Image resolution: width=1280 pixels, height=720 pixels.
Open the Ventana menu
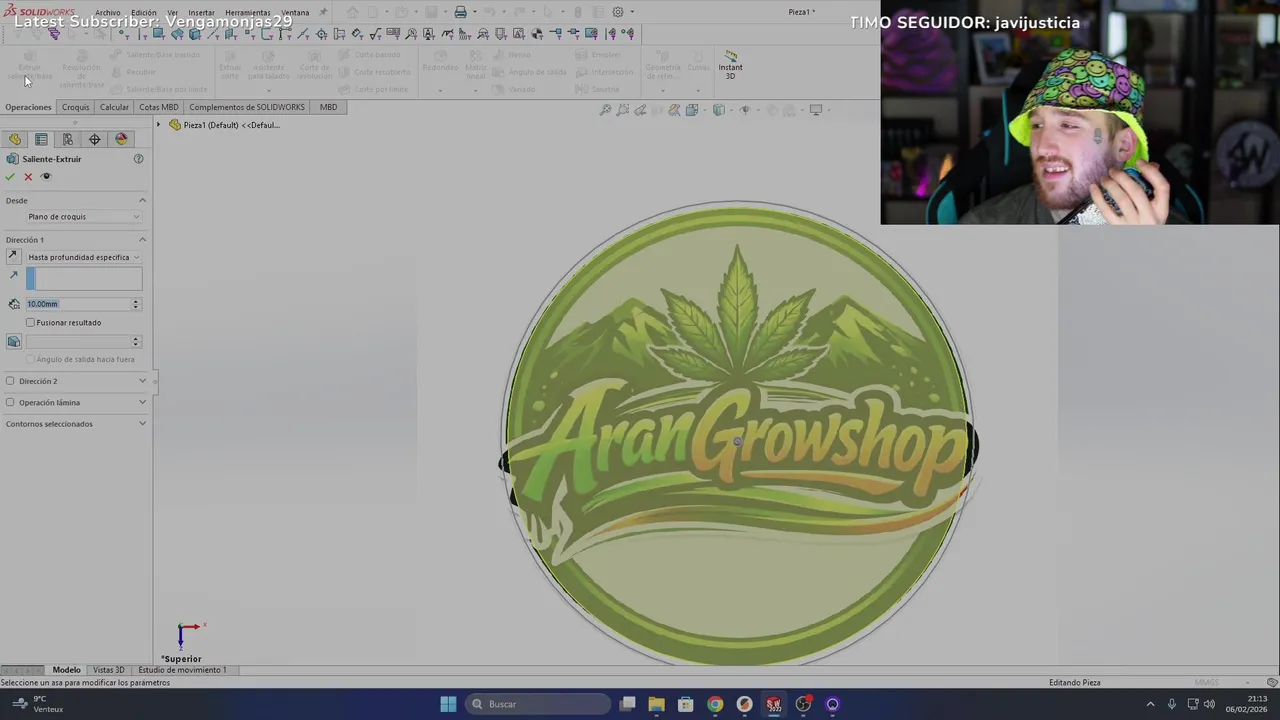(295, 13)
